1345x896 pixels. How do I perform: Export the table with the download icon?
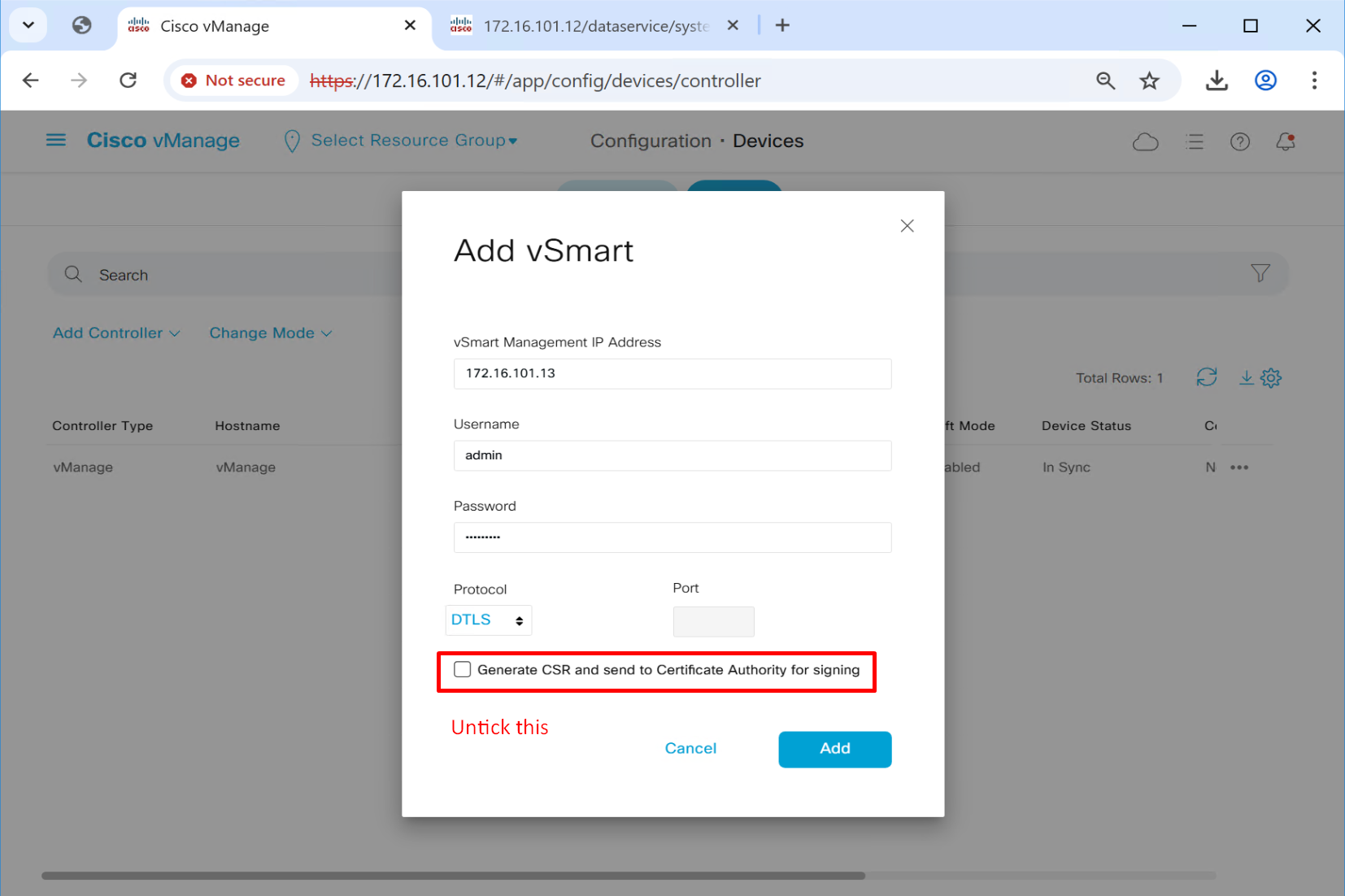pyautogui.click(x=1246, y=377)
